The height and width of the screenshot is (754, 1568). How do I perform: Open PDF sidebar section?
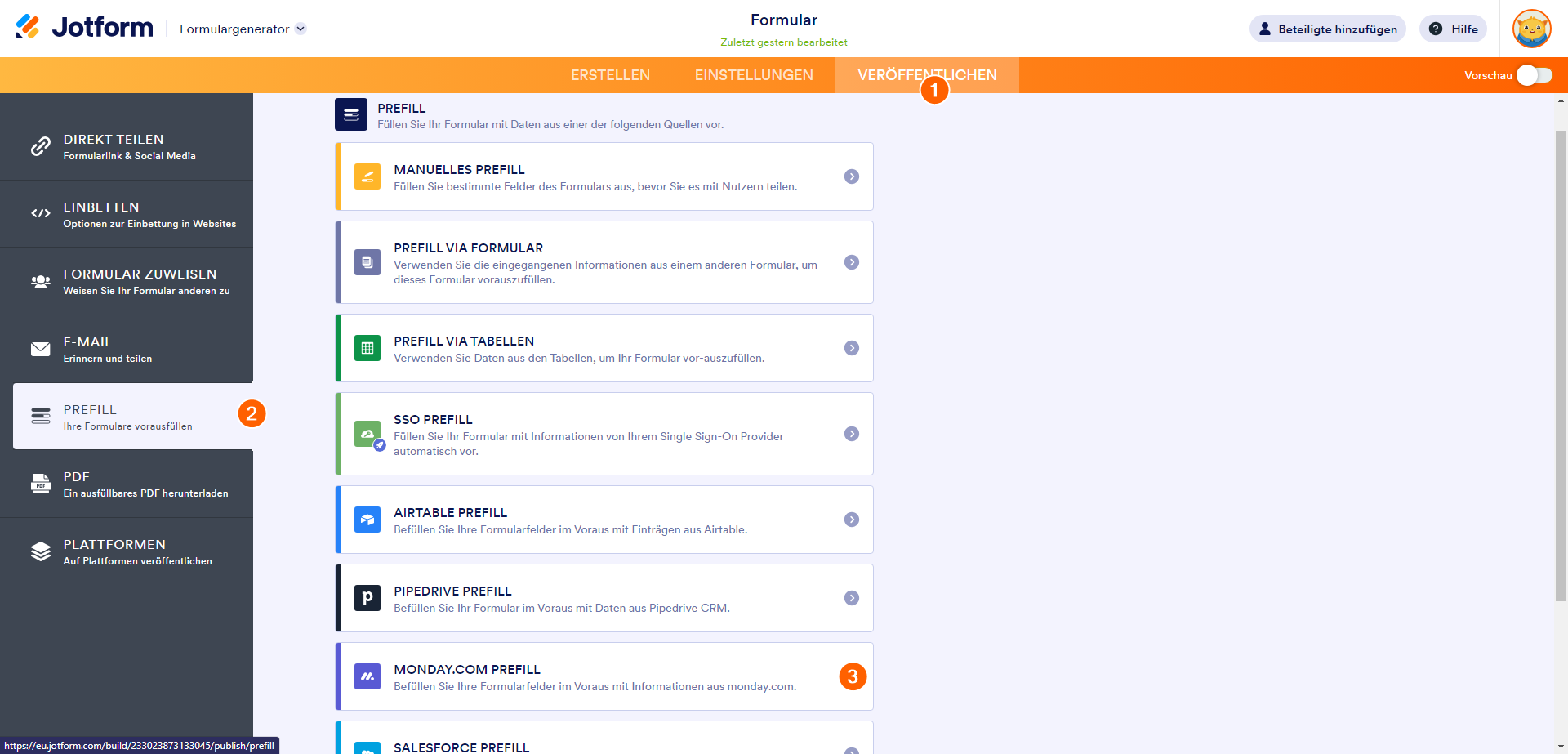coord(127,484)
